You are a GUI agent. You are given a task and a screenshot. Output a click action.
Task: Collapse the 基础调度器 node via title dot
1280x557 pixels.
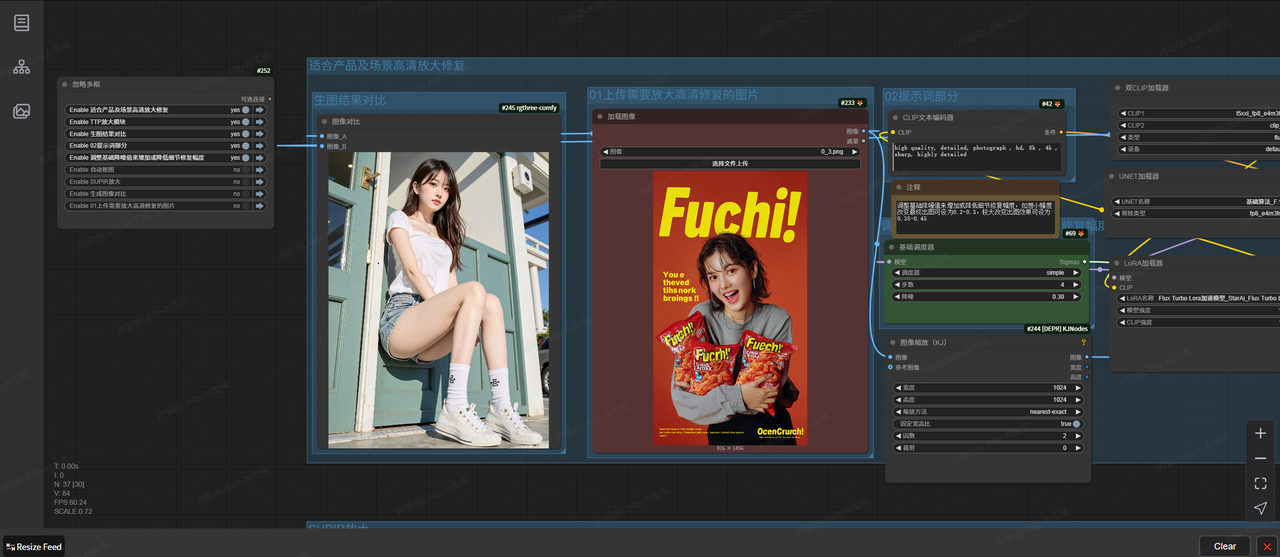tap(891, 247)
